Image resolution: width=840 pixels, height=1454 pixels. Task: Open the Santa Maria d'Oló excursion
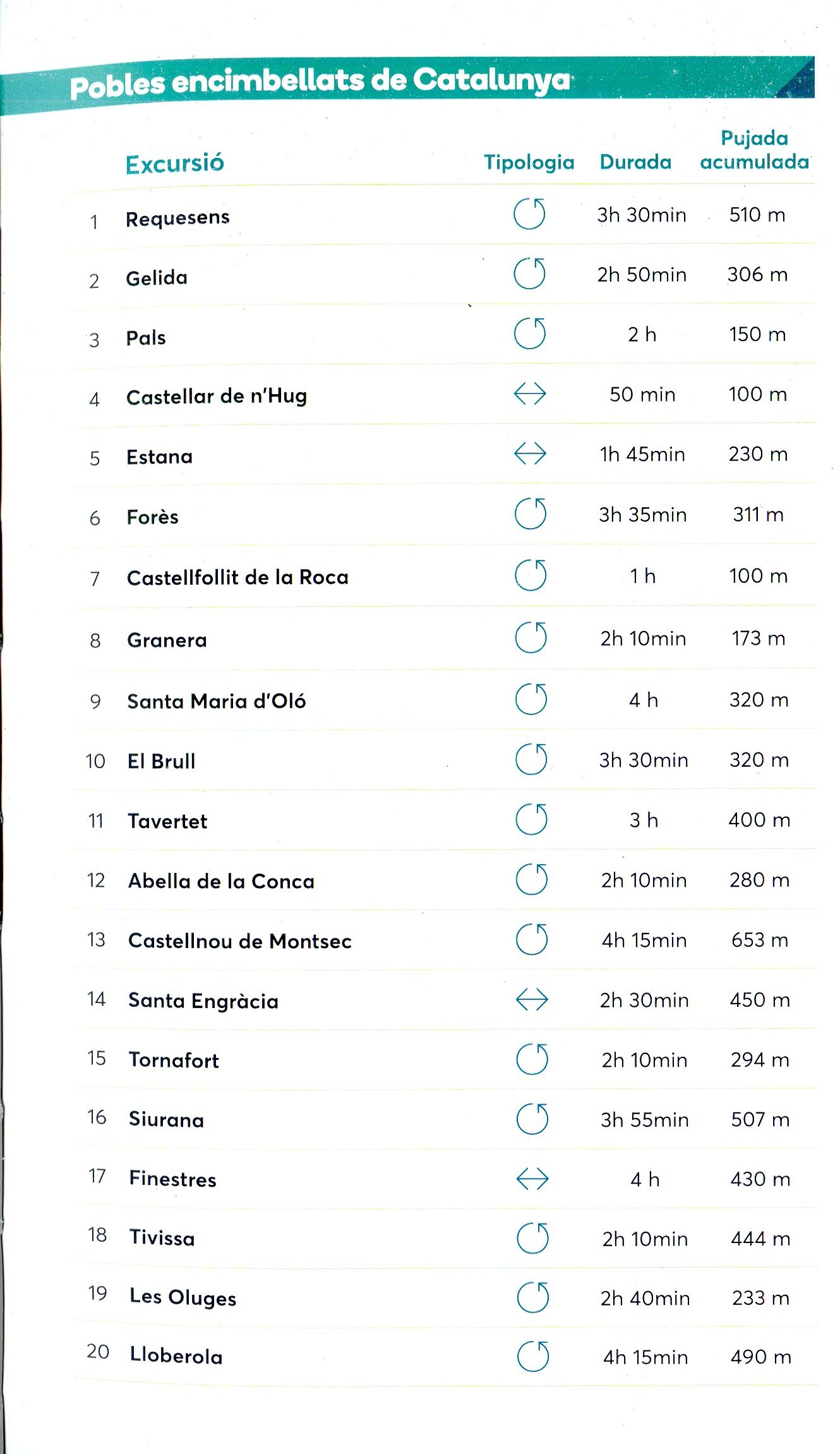(217, 701)
